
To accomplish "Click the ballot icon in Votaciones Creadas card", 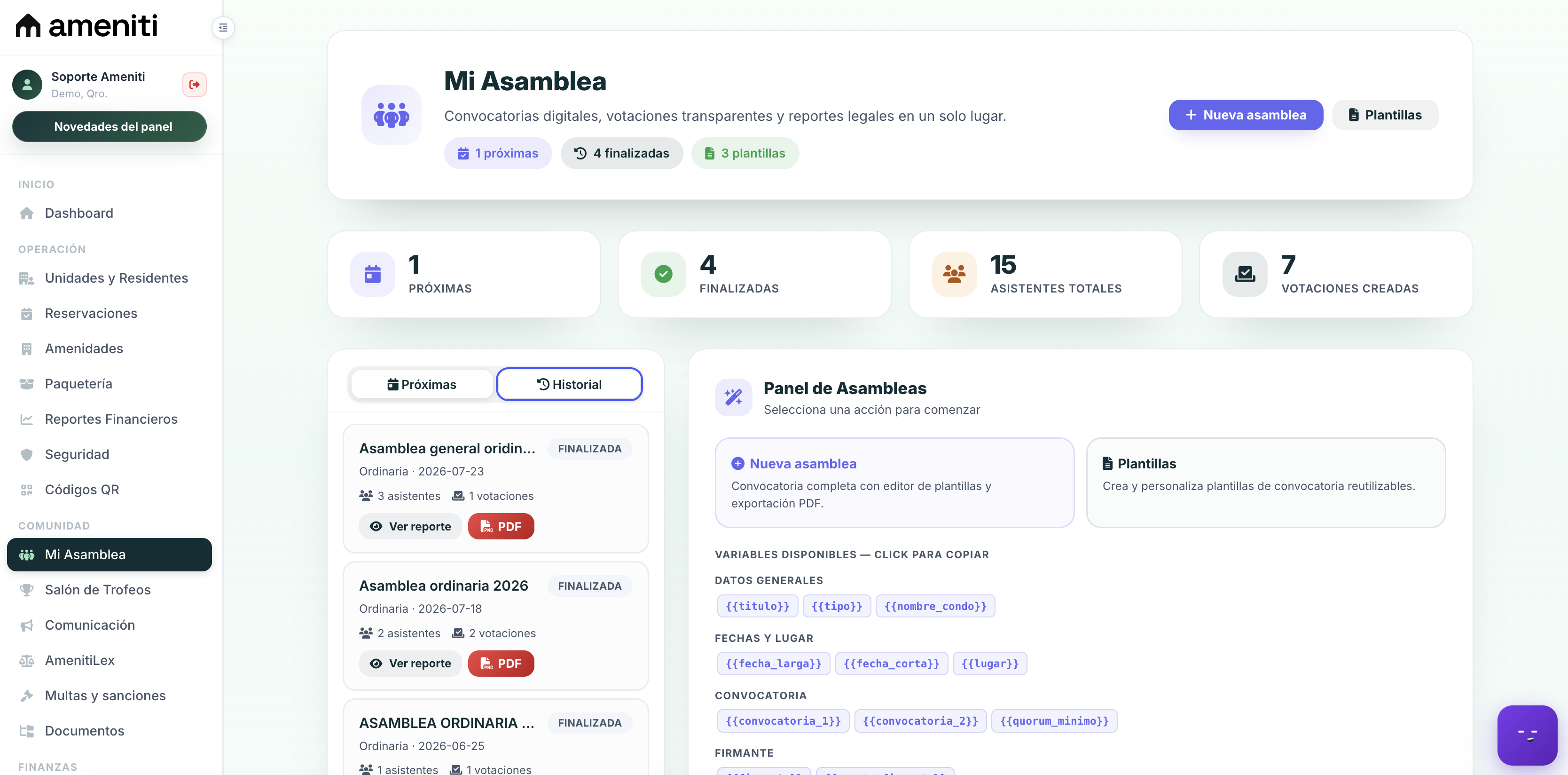I will coord(1245,274).
